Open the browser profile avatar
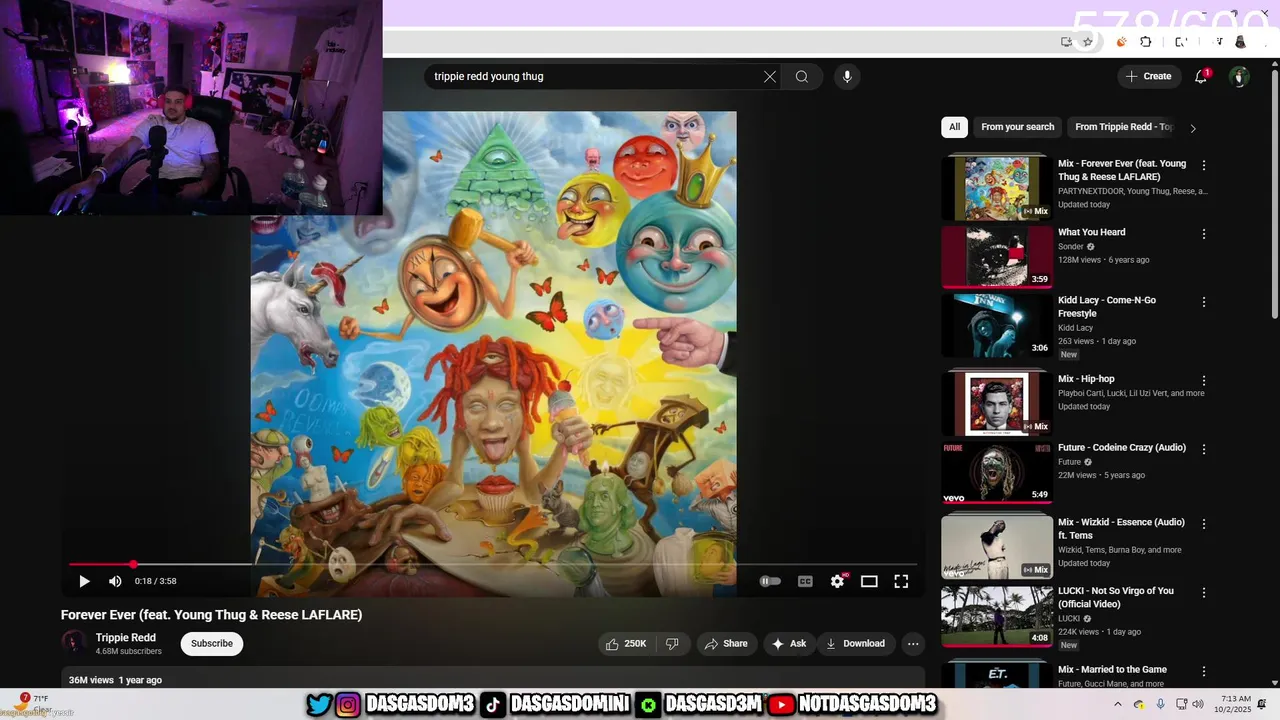1280x720 pixels. coord(1241,42)
